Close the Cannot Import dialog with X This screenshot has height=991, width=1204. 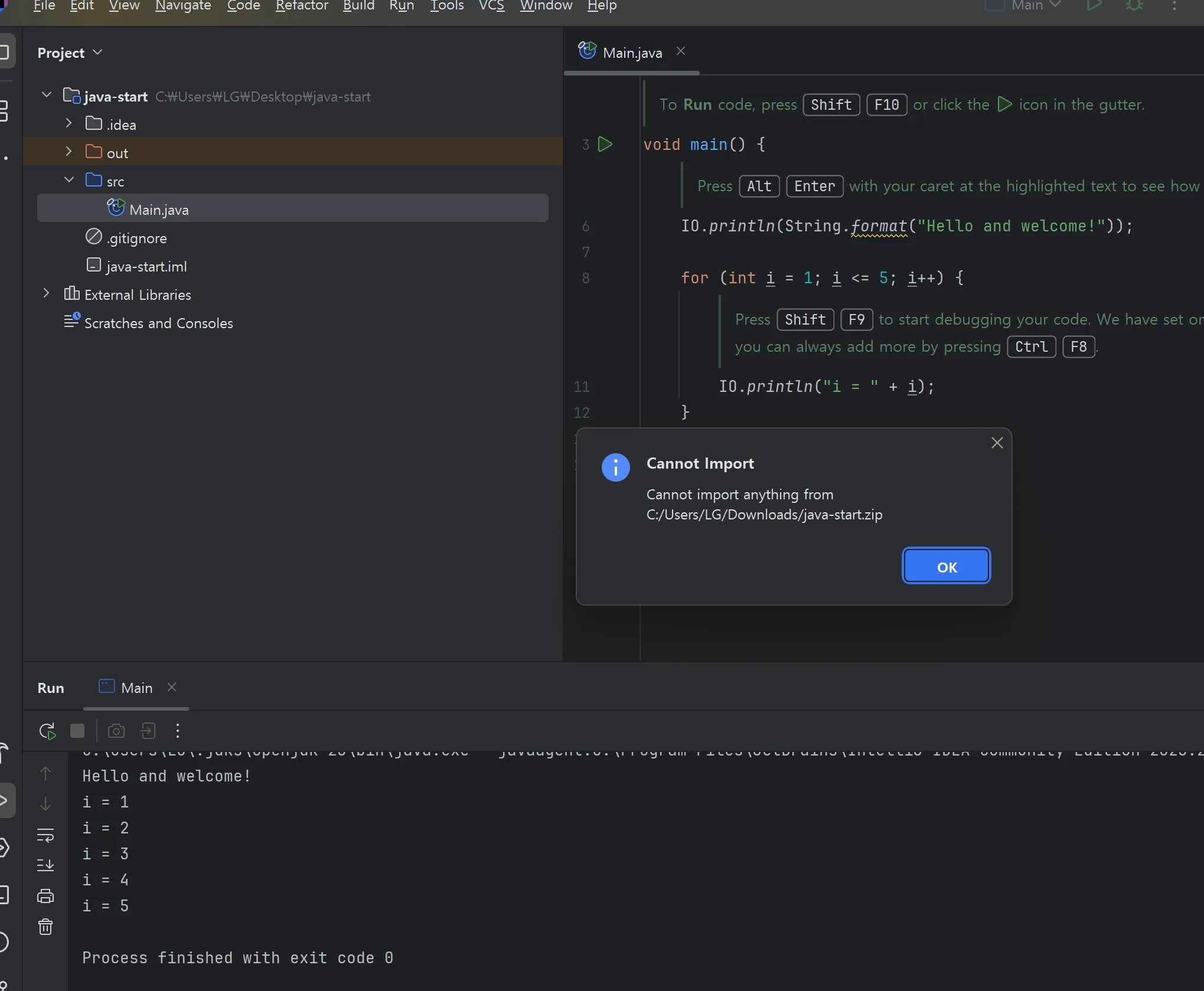click(997, 443)
